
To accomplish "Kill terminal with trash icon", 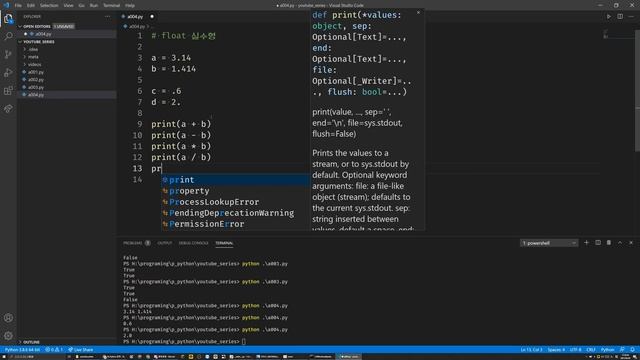I will point(609,243).
